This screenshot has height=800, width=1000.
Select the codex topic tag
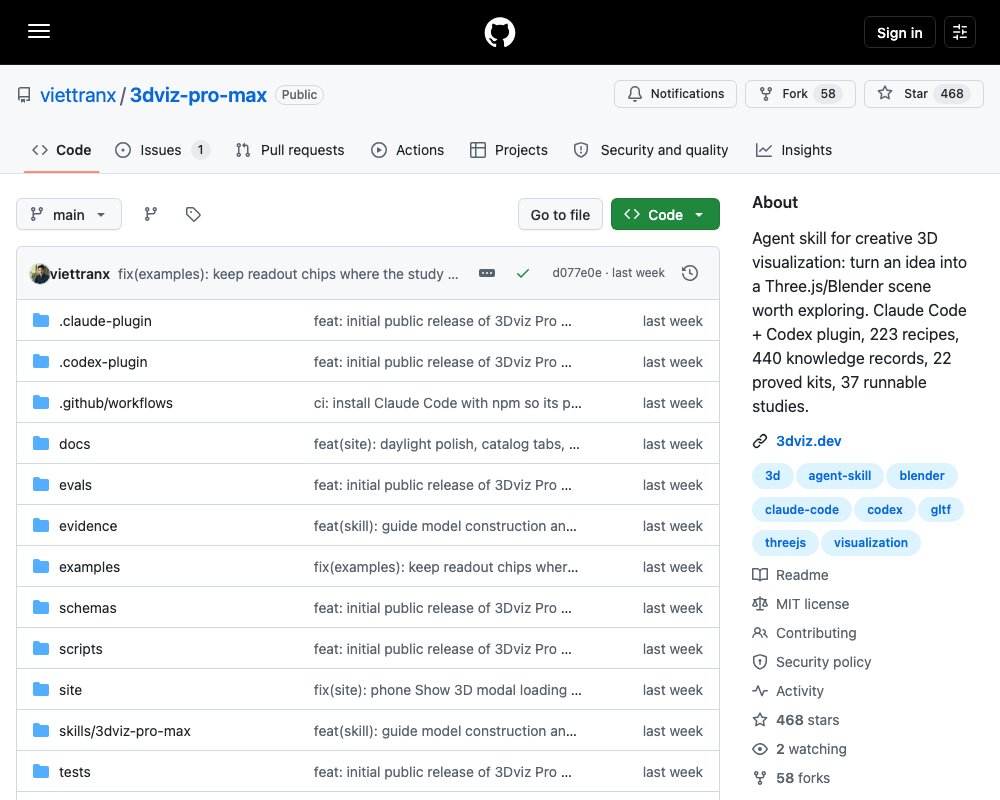coord(885,509)
